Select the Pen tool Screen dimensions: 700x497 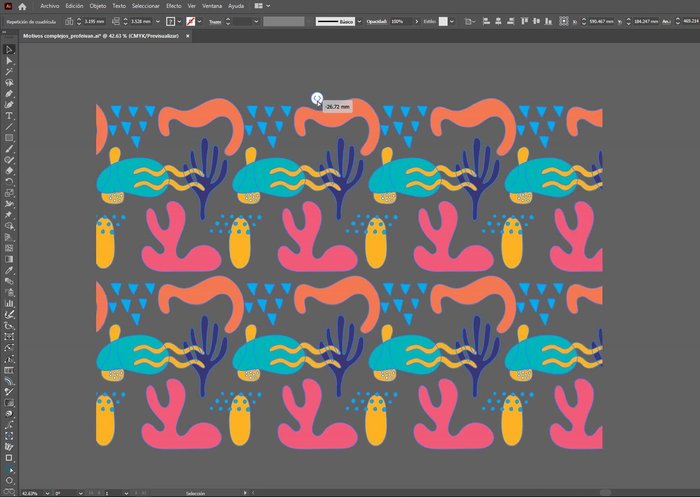click(9, 93)
